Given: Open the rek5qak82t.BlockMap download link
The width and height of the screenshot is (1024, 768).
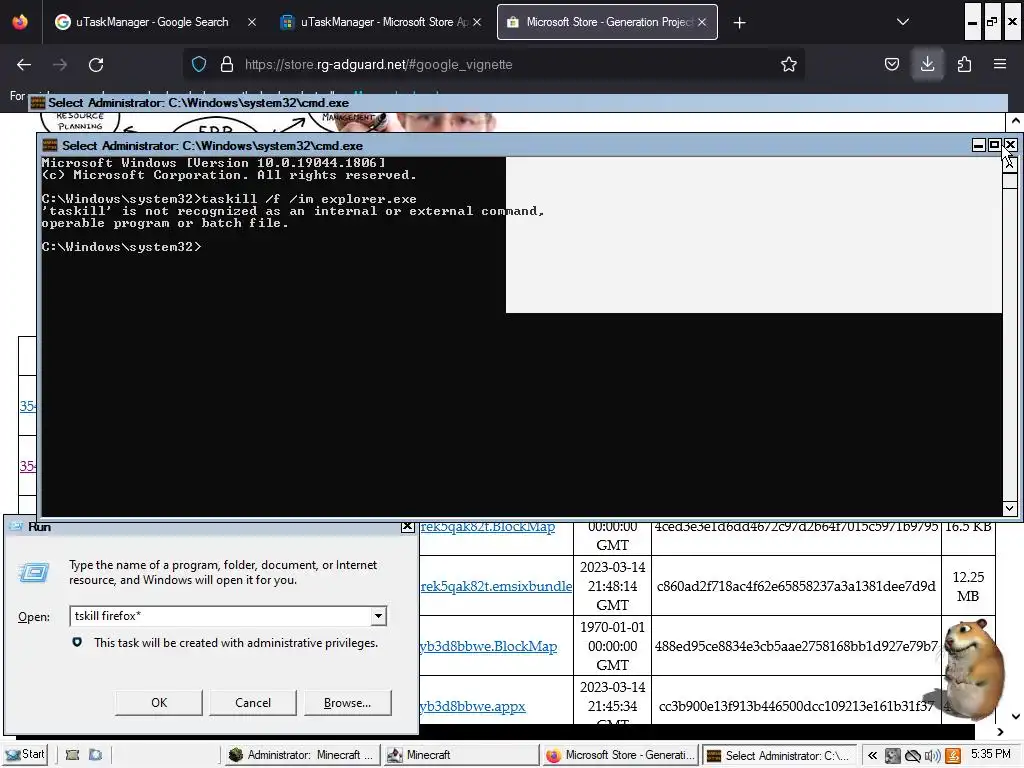Looking at the screenshot, I should [488, 526].
